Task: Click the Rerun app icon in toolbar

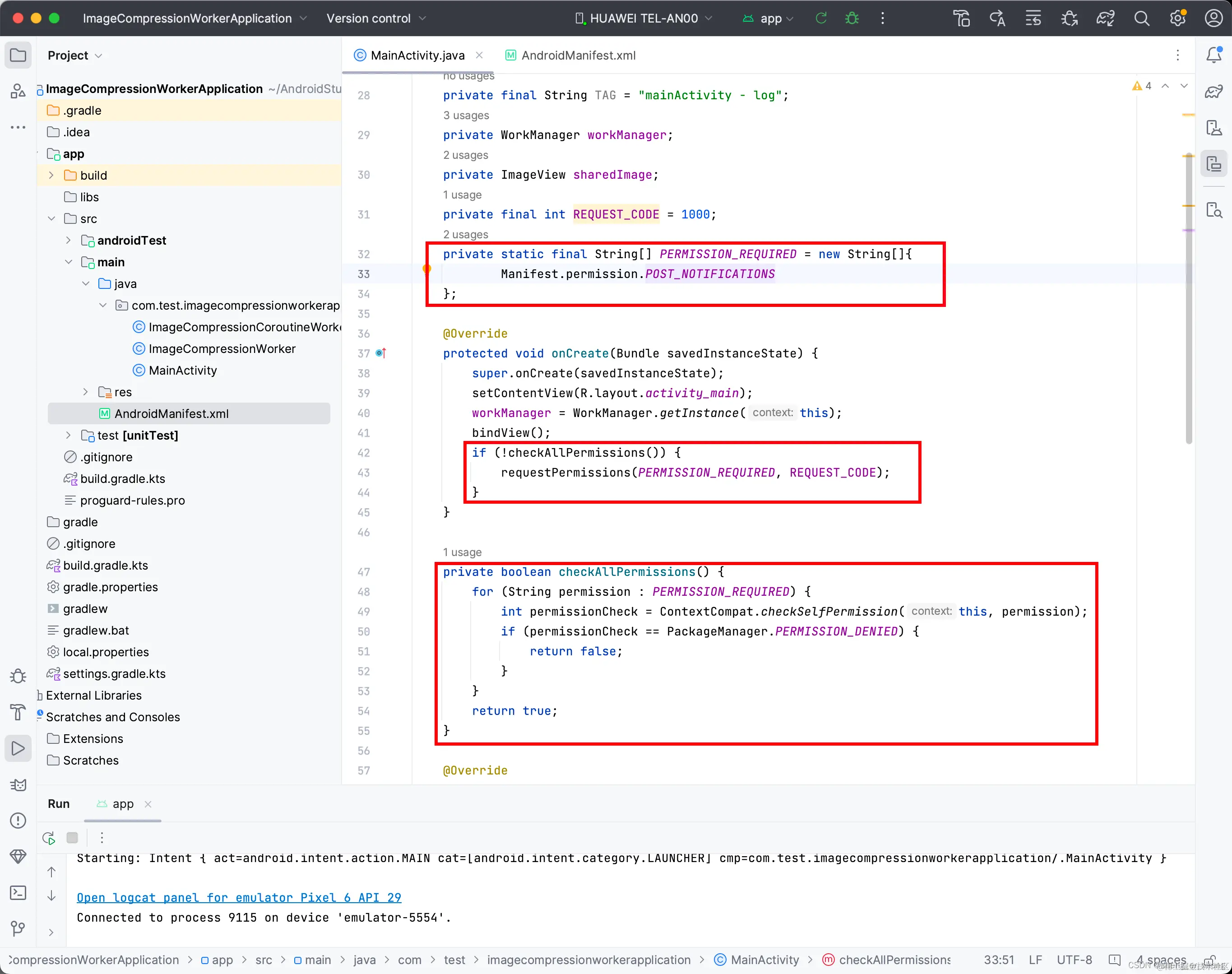Action: pos(821,18)
